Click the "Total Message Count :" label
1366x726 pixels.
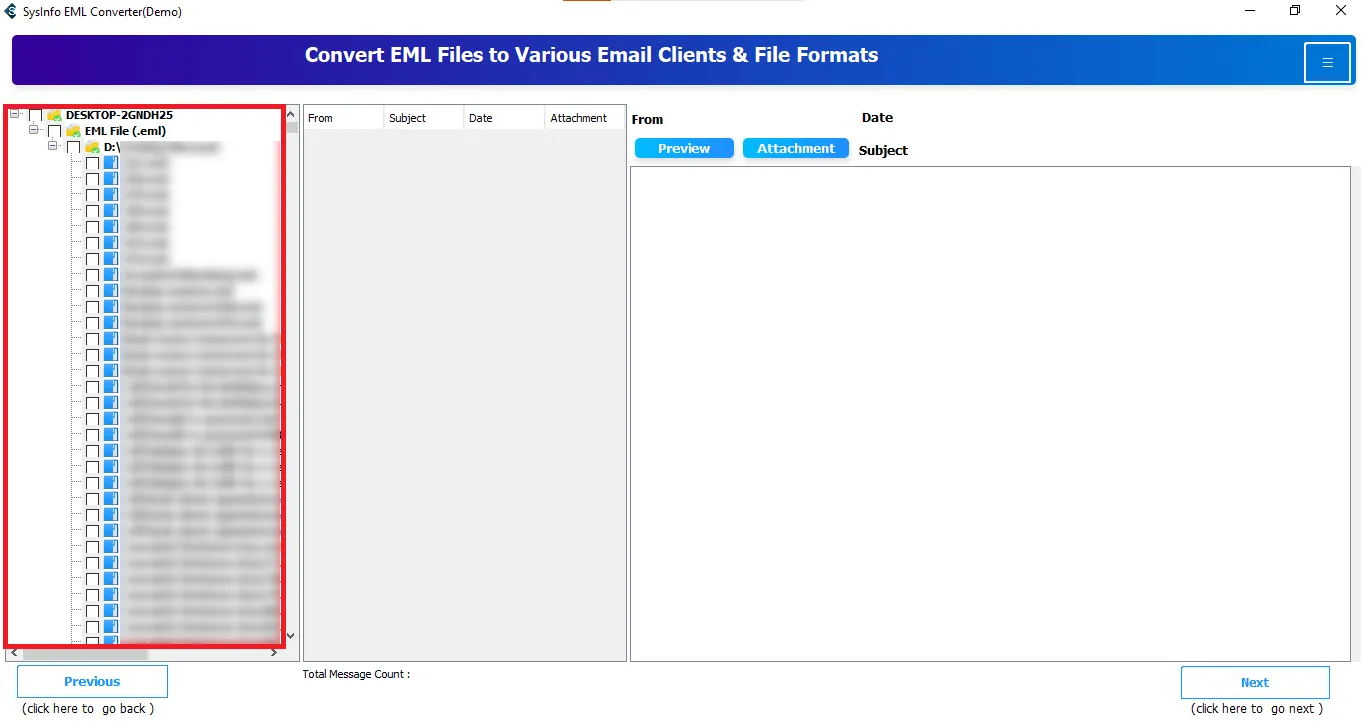[356, 674]
